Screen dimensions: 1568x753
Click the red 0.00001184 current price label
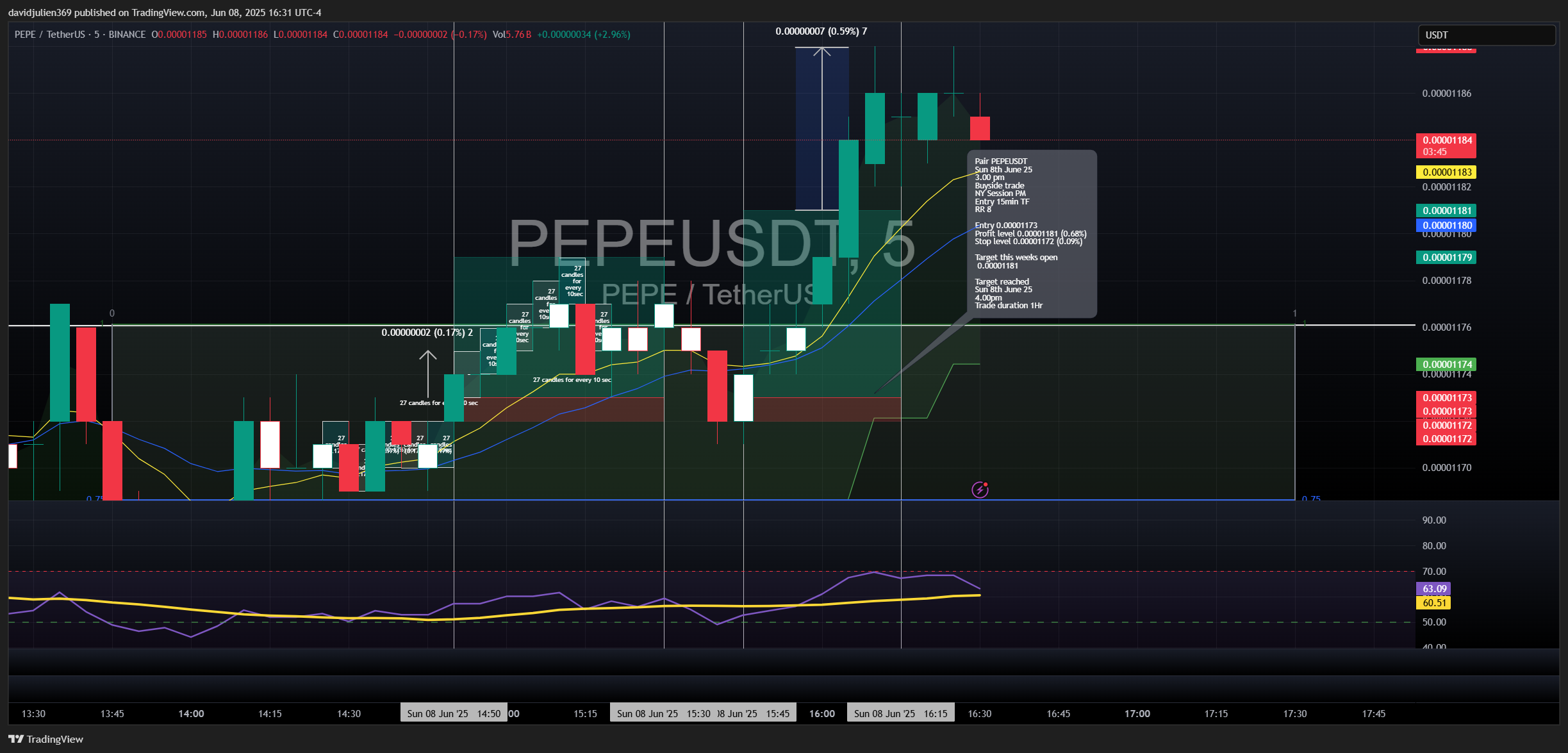[x=1446, y=140]
